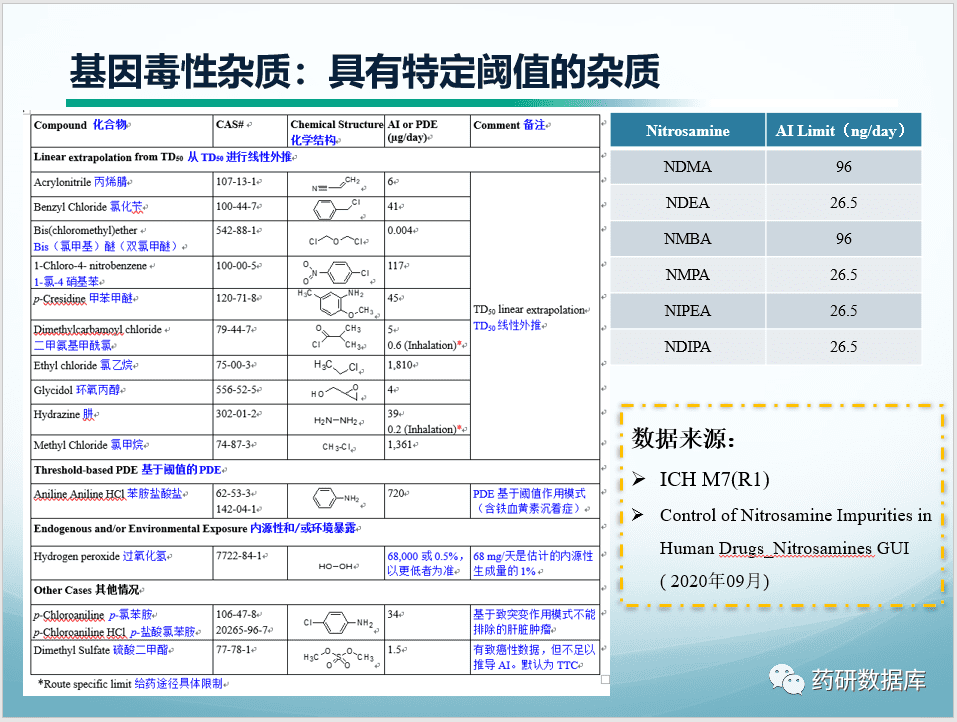Click the Route specific limit footnote
Viewport: 957px width, 722px height.
tap(132, 684)
